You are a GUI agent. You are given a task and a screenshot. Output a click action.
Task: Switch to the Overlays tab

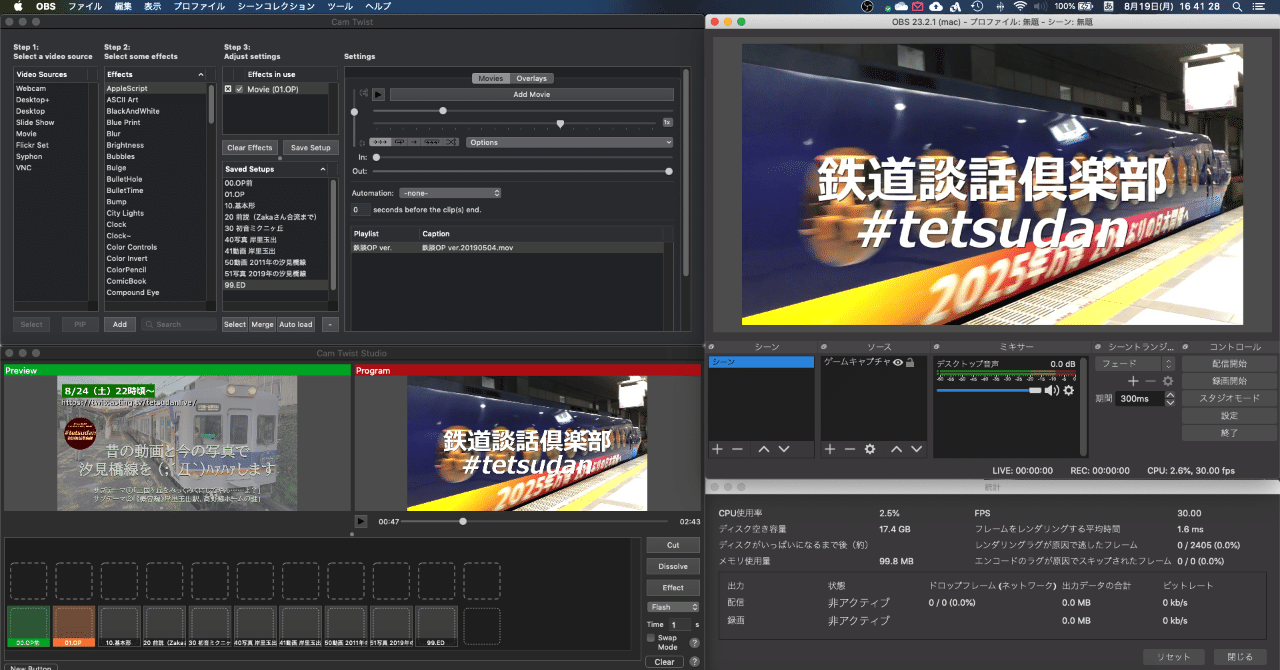531,79
